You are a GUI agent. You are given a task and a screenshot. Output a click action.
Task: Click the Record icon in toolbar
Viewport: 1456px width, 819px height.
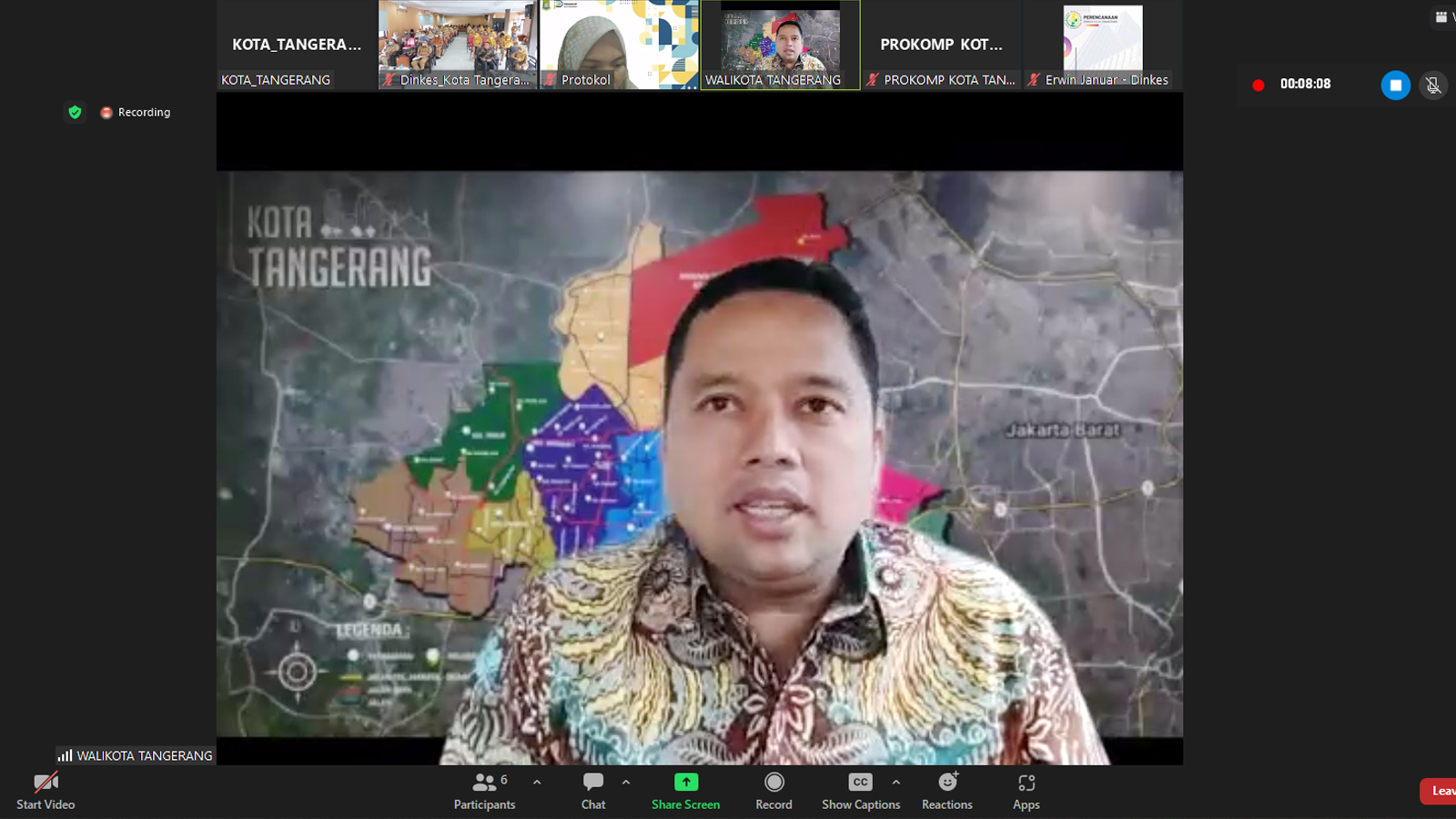point(773,783)
